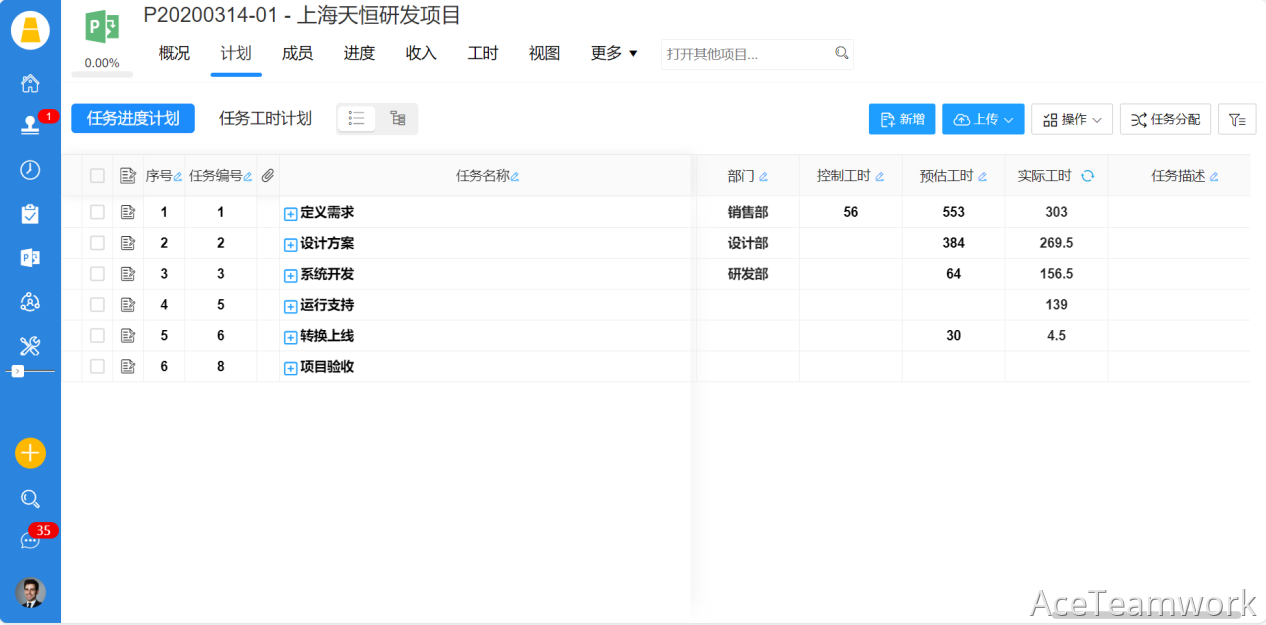Check the select-all header checkbox

click(x=97, y=176)
